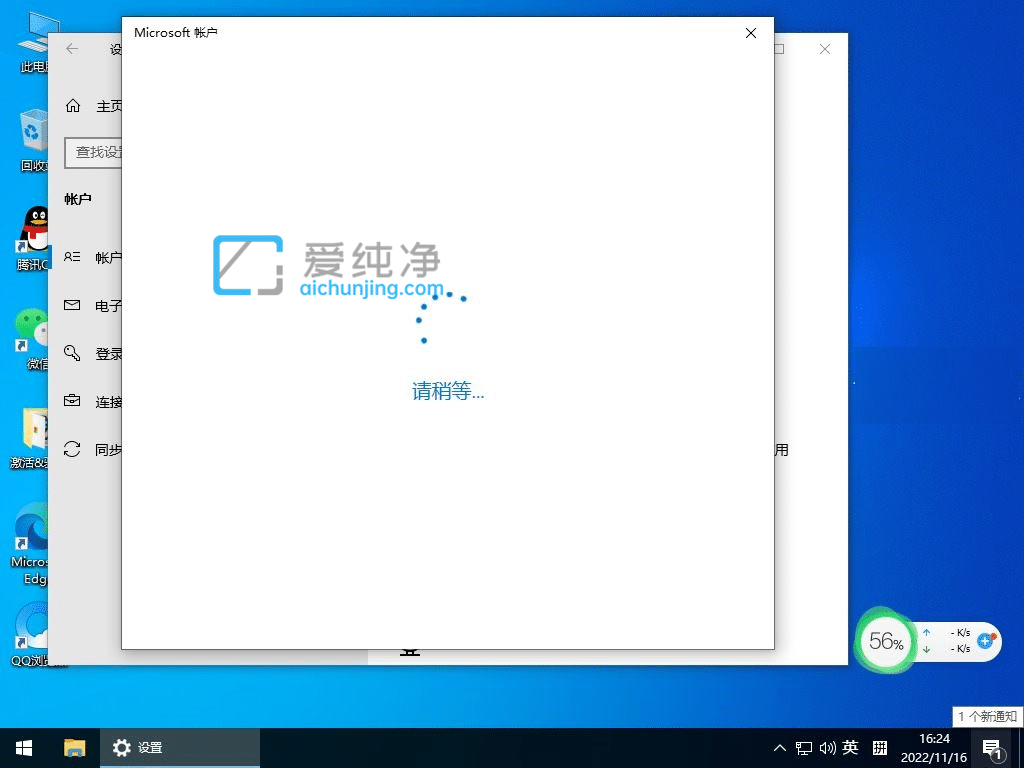The width and height of the screenshot is (1024, 768).
Task: Click the 56% memory accelerator ball
Action: click(886, 641)
